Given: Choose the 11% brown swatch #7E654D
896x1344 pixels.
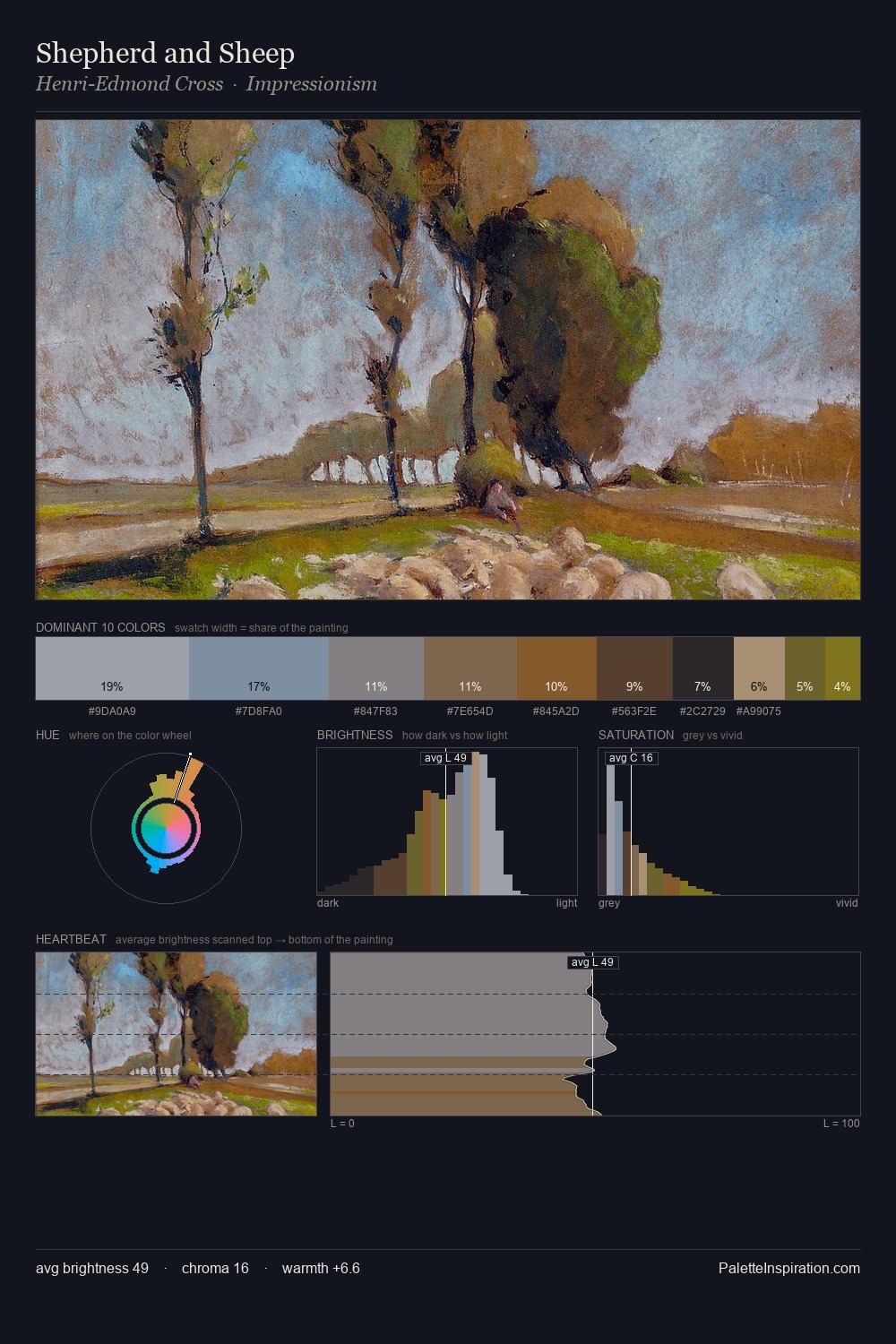Looking at the screenshot, I should (470, 668).
